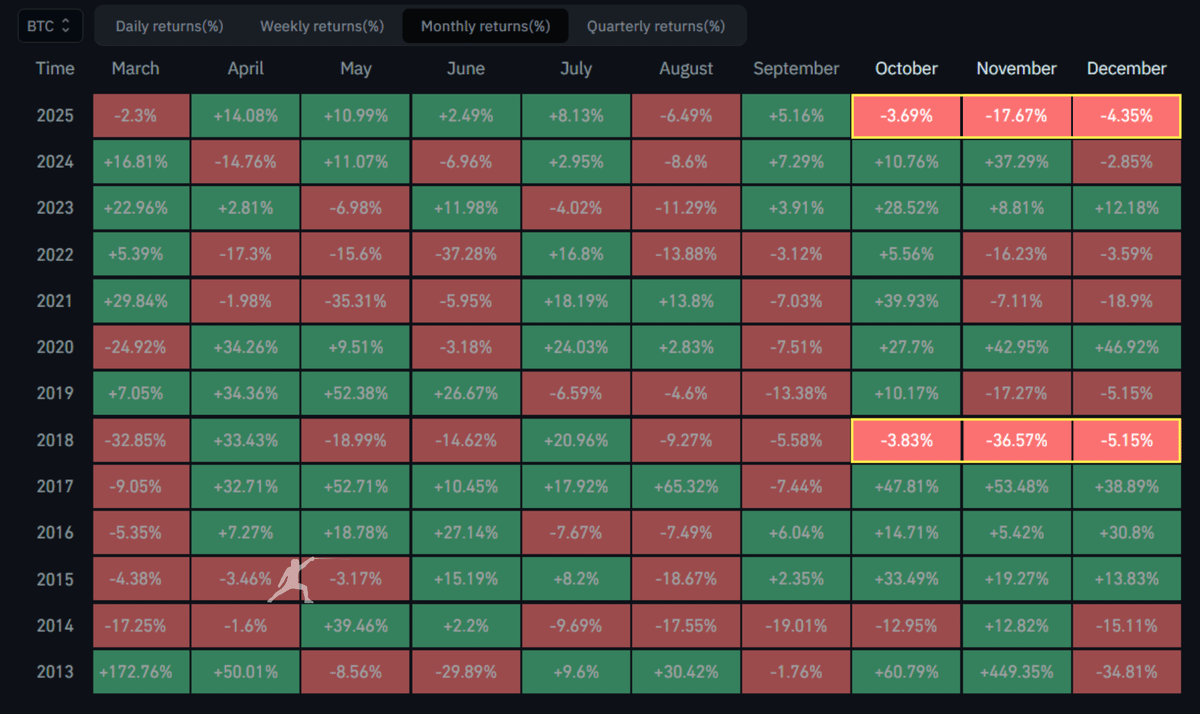The image size is (1200, 714).
Task: Select the 2024 row label
Action: (x=55, y=161)
